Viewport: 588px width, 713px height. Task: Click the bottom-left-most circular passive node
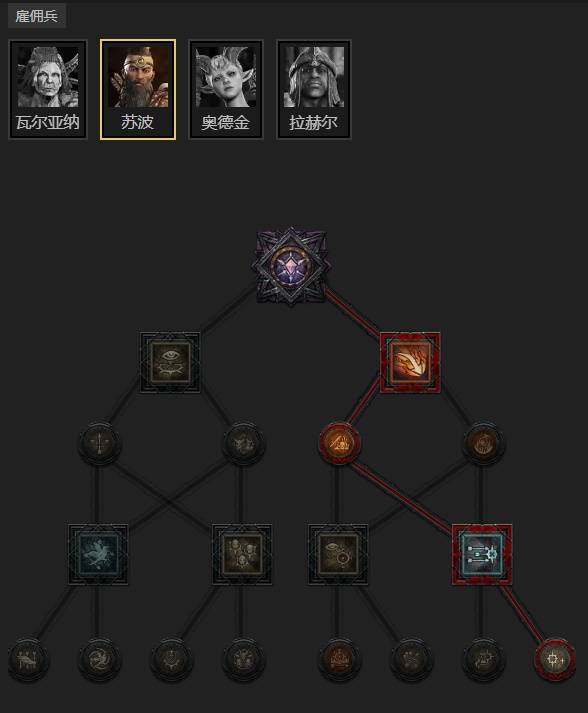(28, 659)
